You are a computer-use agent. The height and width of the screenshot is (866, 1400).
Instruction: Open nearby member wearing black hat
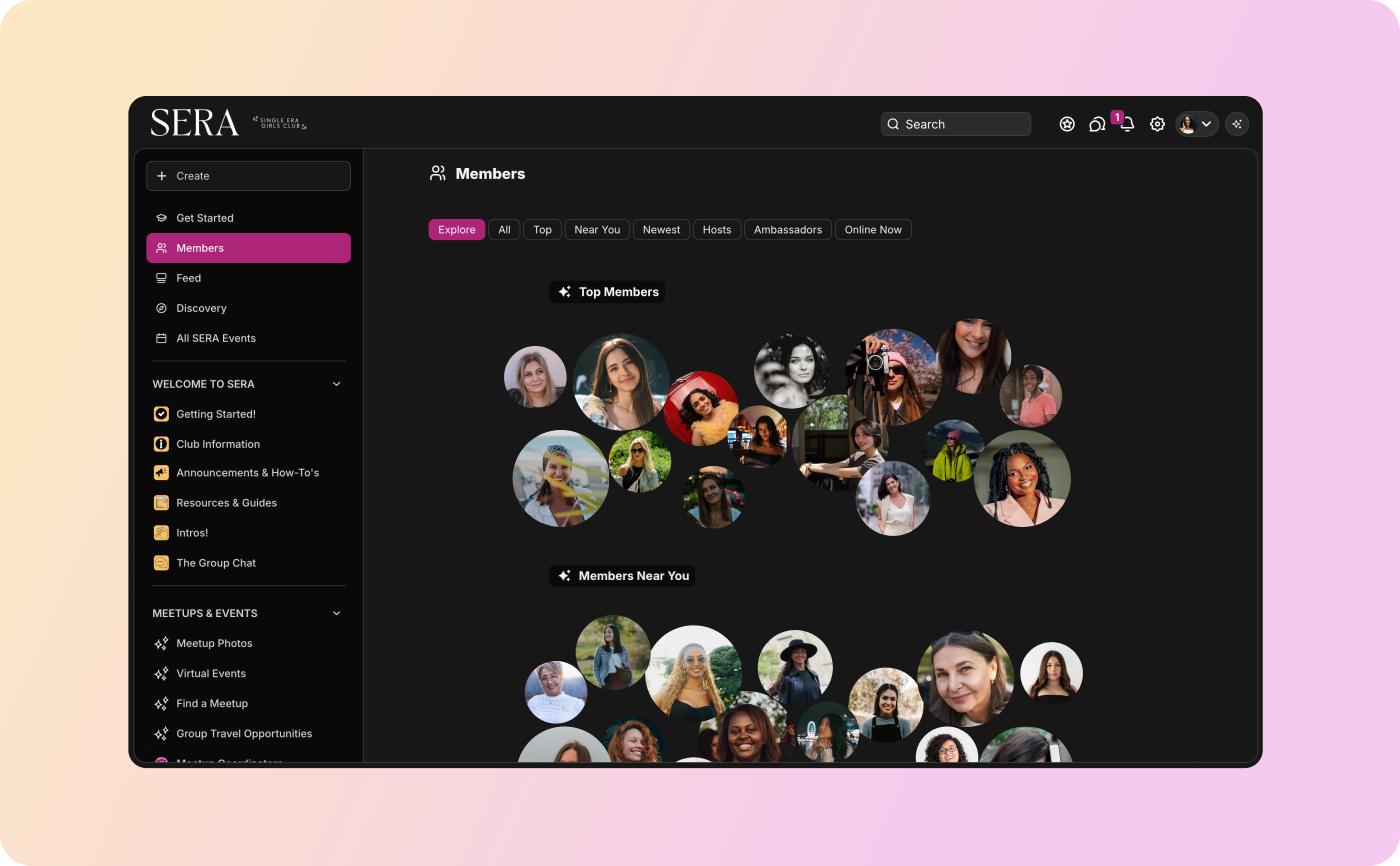[795, 667]
